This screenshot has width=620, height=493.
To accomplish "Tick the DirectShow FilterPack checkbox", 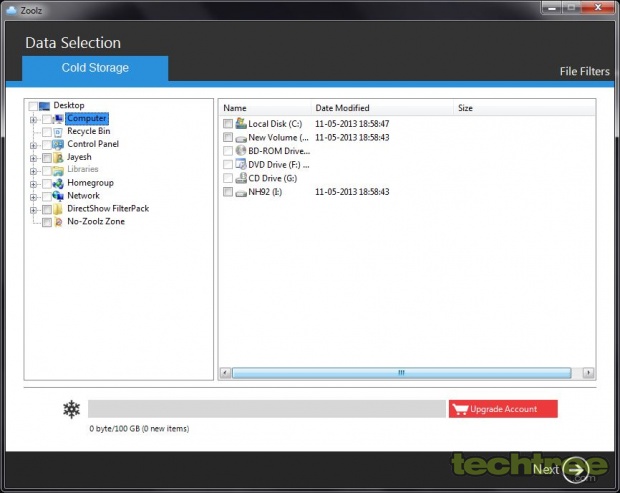I will [x=47, y=209].
